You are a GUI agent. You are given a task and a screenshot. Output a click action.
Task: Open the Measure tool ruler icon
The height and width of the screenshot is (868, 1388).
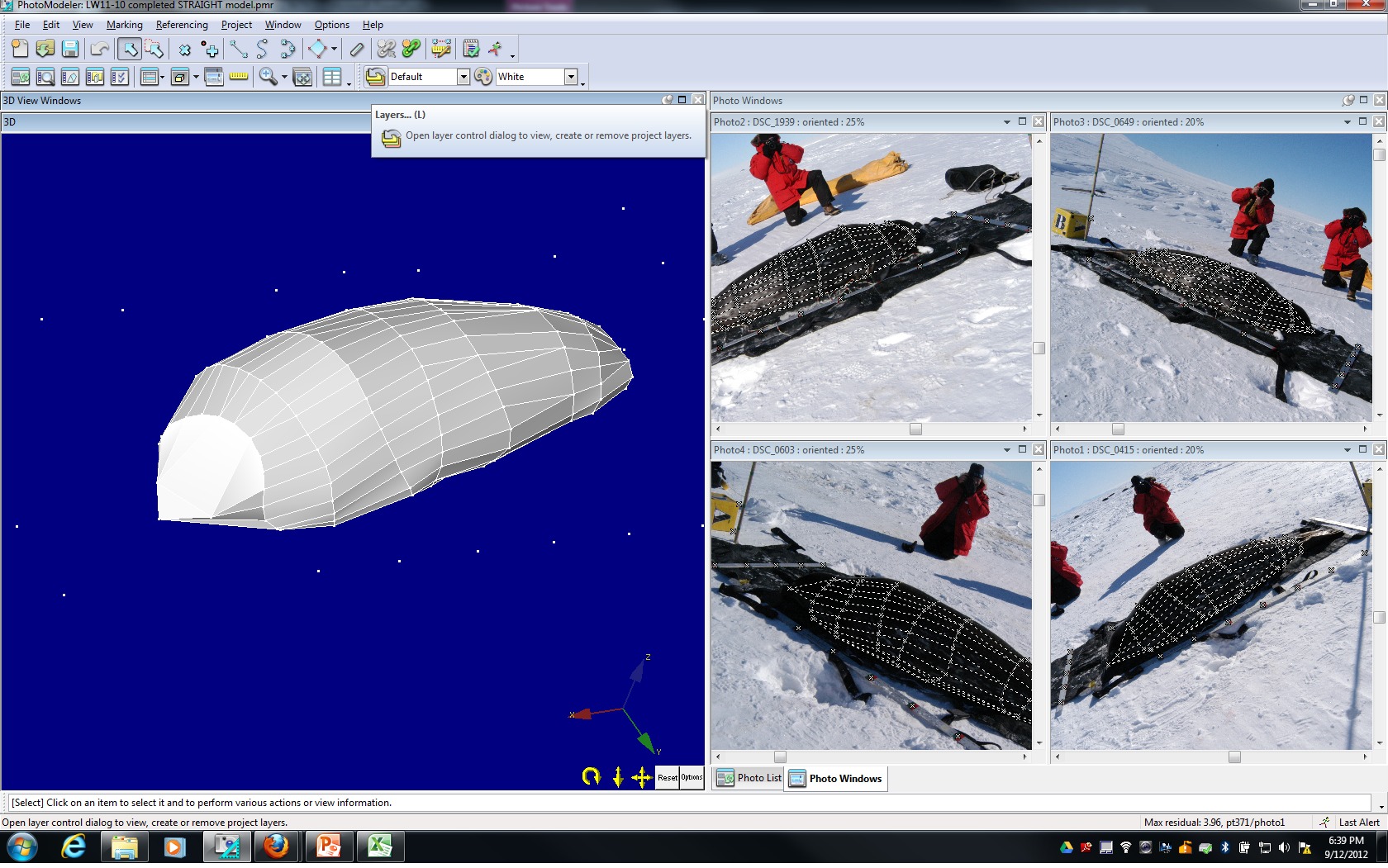[x=239, y=77]
